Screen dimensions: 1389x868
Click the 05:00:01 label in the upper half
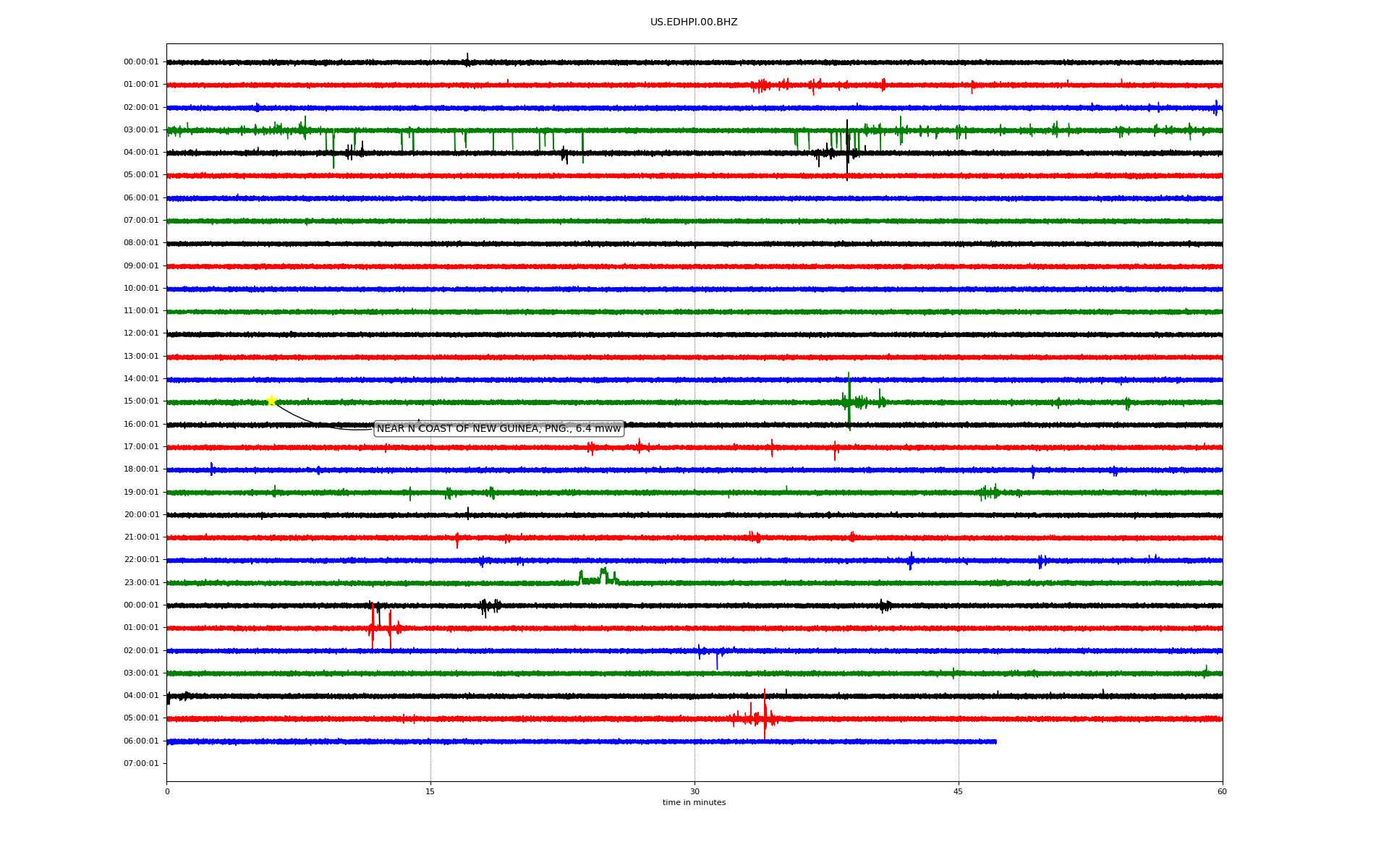click(141, 175)
